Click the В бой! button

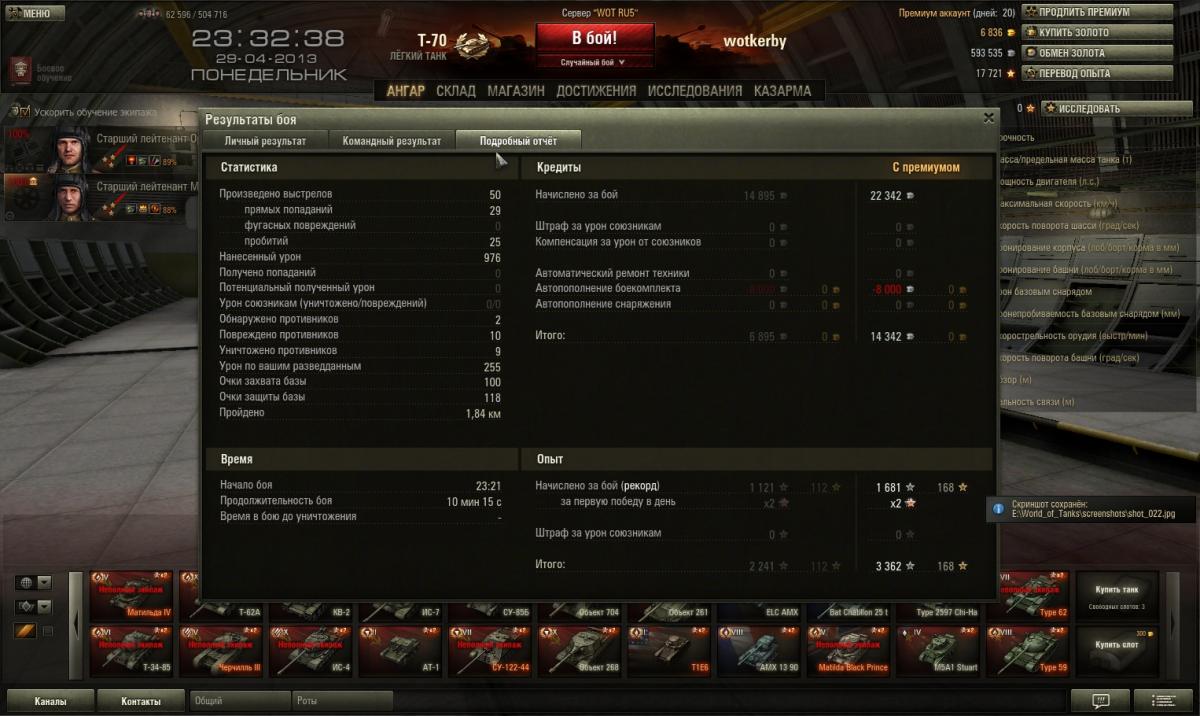coord(594,38)
